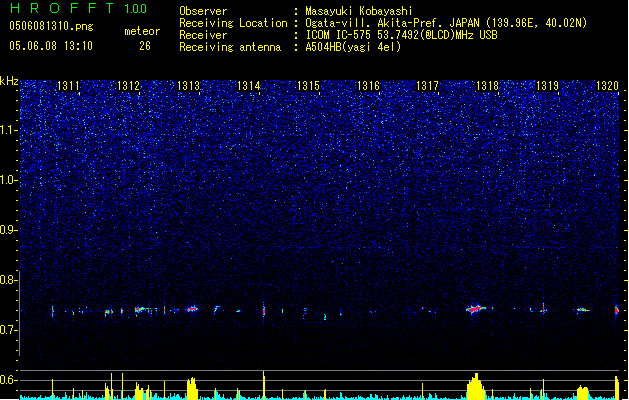The width and height of the screenshot is (629, 400).
Task: Click the 0.9 kHz axis label
Action: point(9,230)
